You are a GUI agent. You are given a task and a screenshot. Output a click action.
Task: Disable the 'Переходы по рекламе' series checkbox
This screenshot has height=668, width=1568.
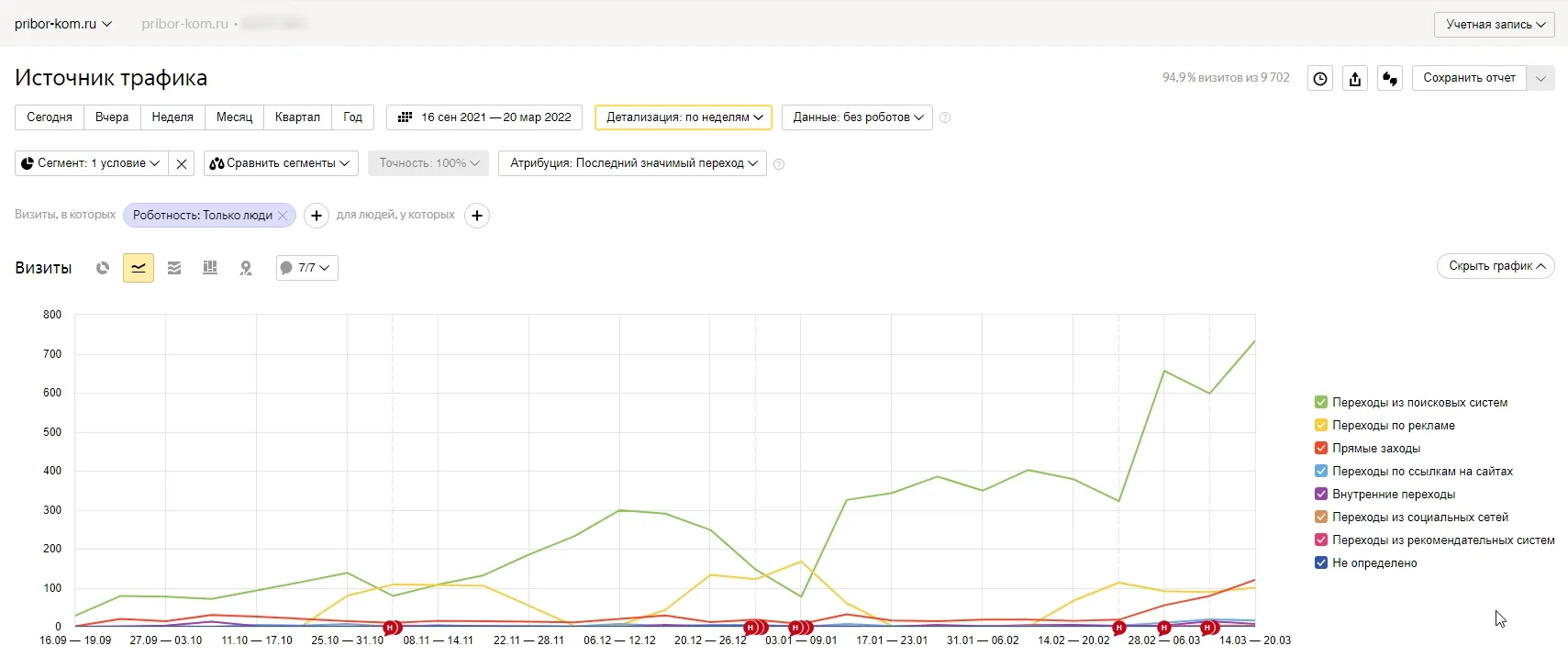pyautogui.click(x=1321, y=425)
